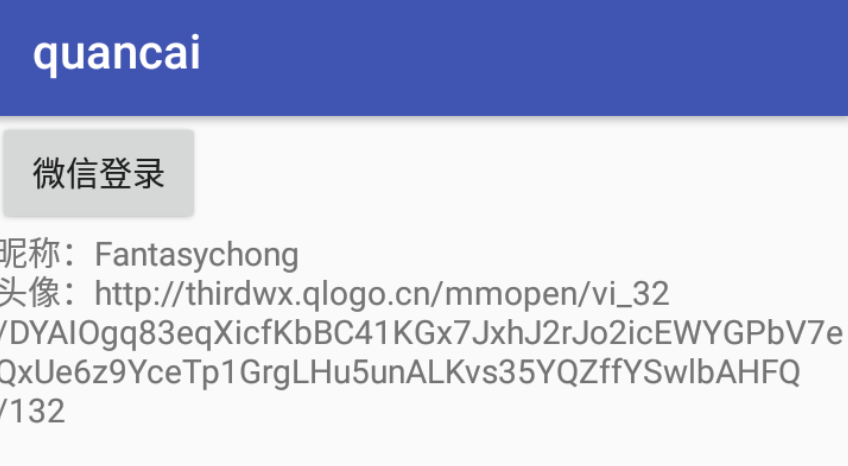Screen dimensions: 848x466
Task: Select the Fantasychong nickname text
Action: click(197, 255)
